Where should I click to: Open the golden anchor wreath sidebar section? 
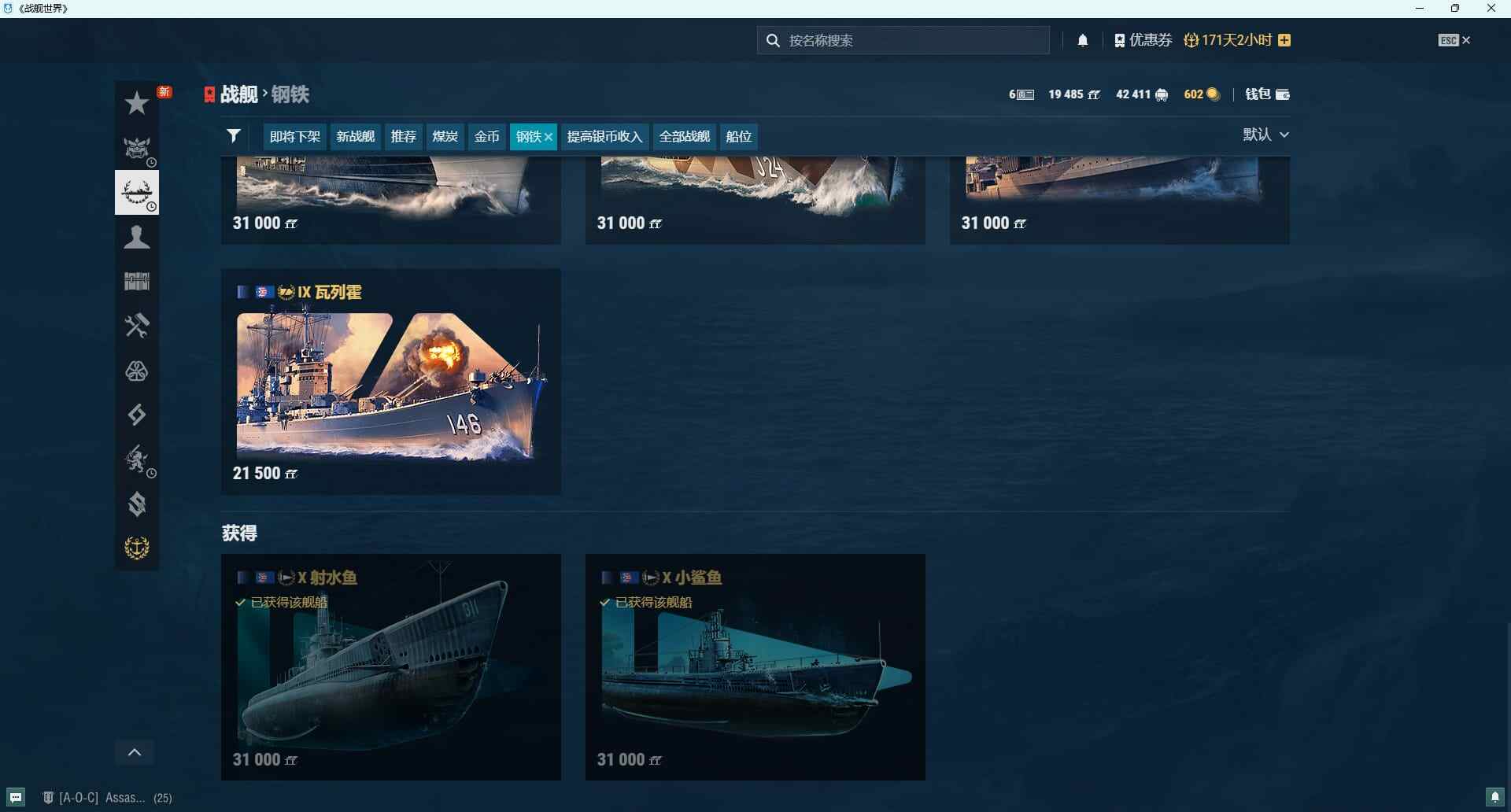(x=137, y=548)
